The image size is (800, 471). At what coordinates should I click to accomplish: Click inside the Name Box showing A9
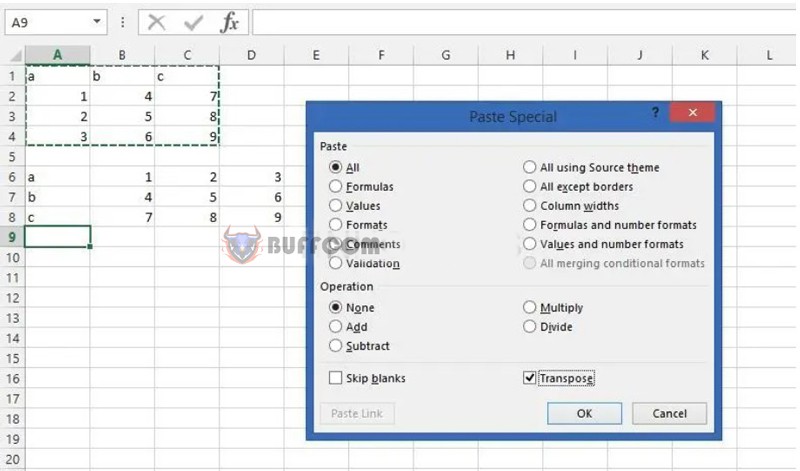(48, 22)
